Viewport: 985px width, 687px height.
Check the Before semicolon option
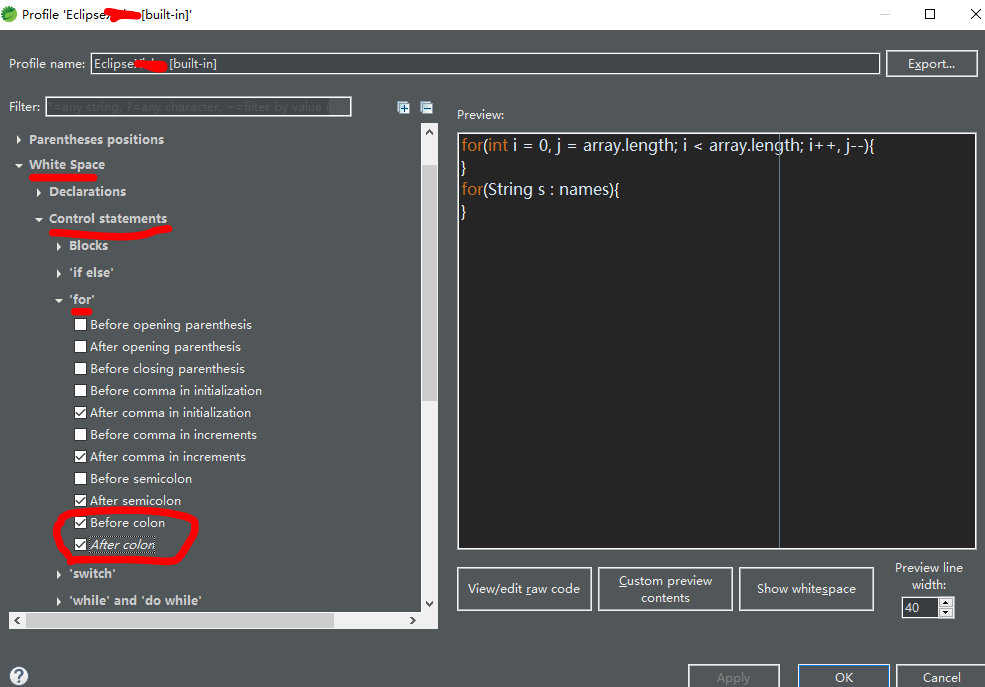coord(80,479)
